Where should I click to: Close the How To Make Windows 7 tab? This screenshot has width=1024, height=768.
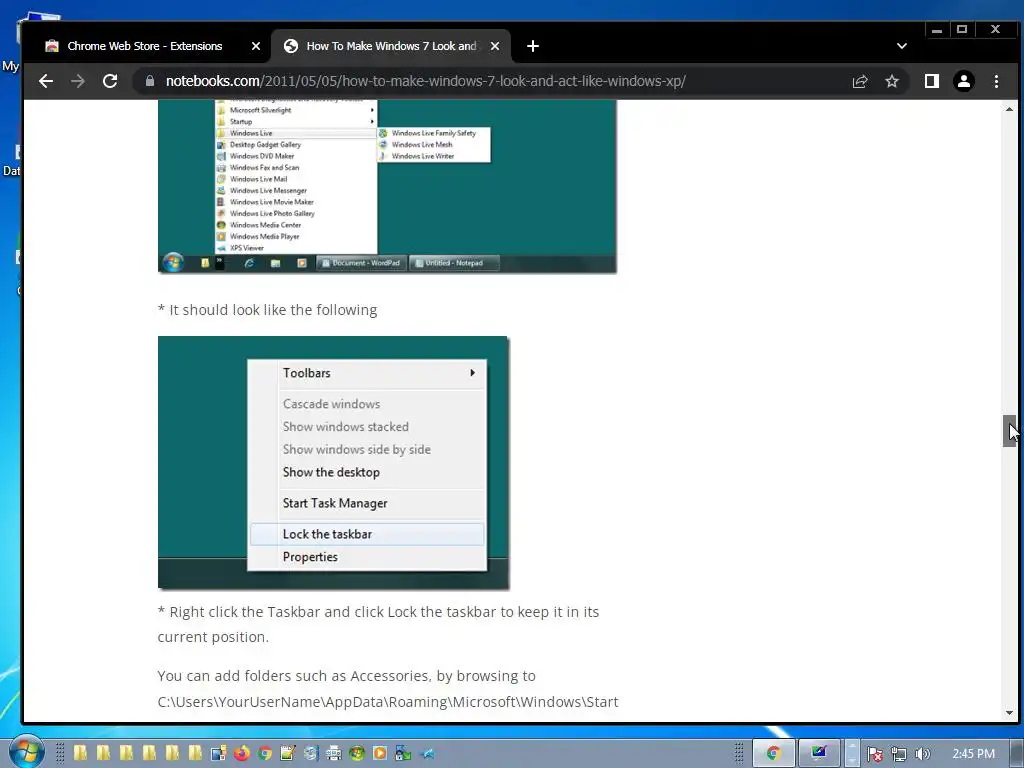tap(494, 46)
